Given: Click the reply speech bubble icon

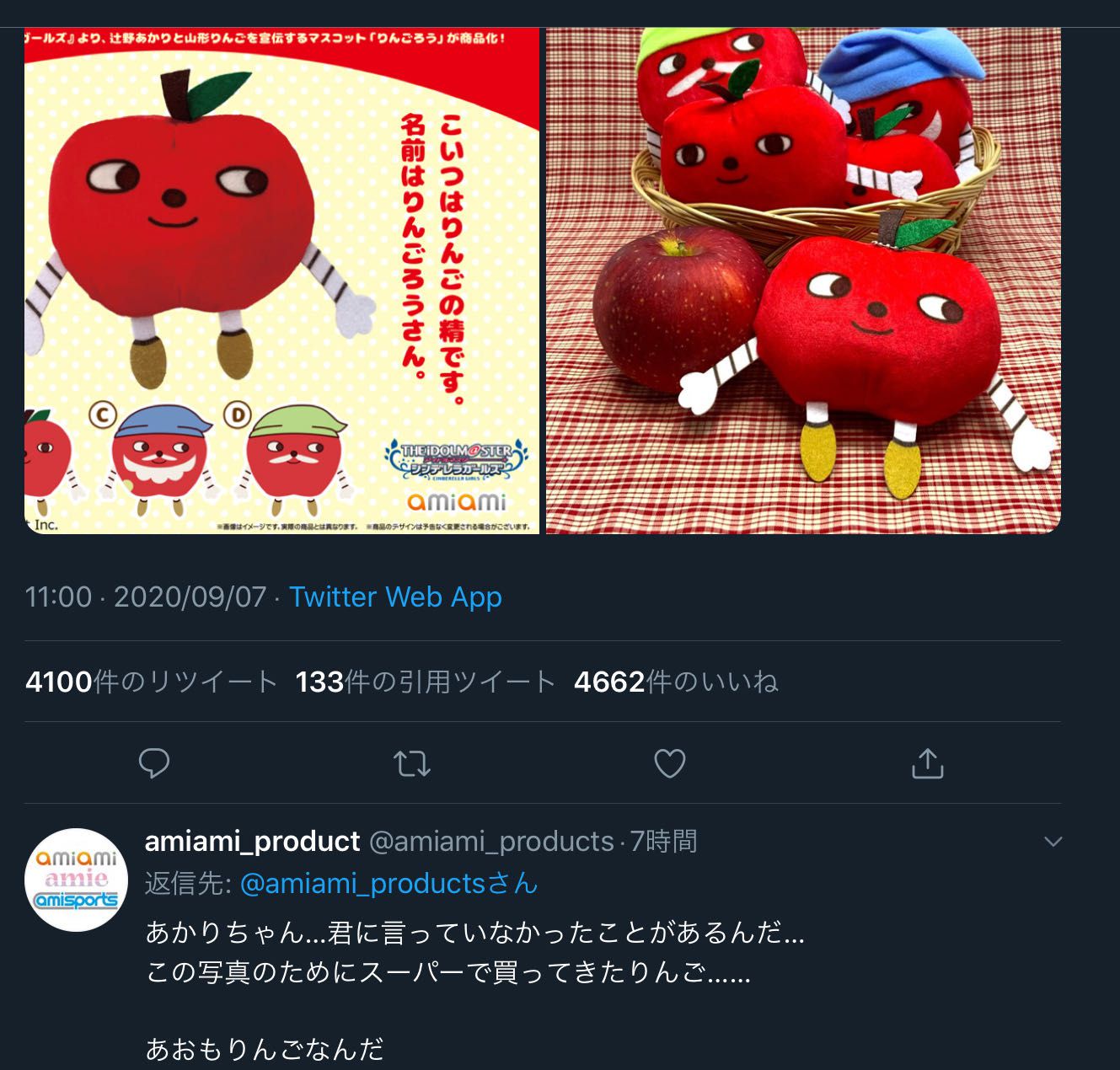Looking at the screenshot, I should coord(154,763).
